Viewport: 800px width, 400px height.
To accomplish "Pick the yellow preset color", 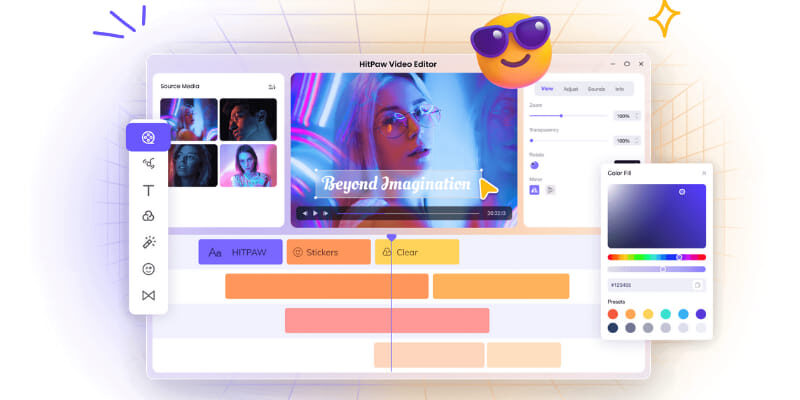I will tap(648, 314).
